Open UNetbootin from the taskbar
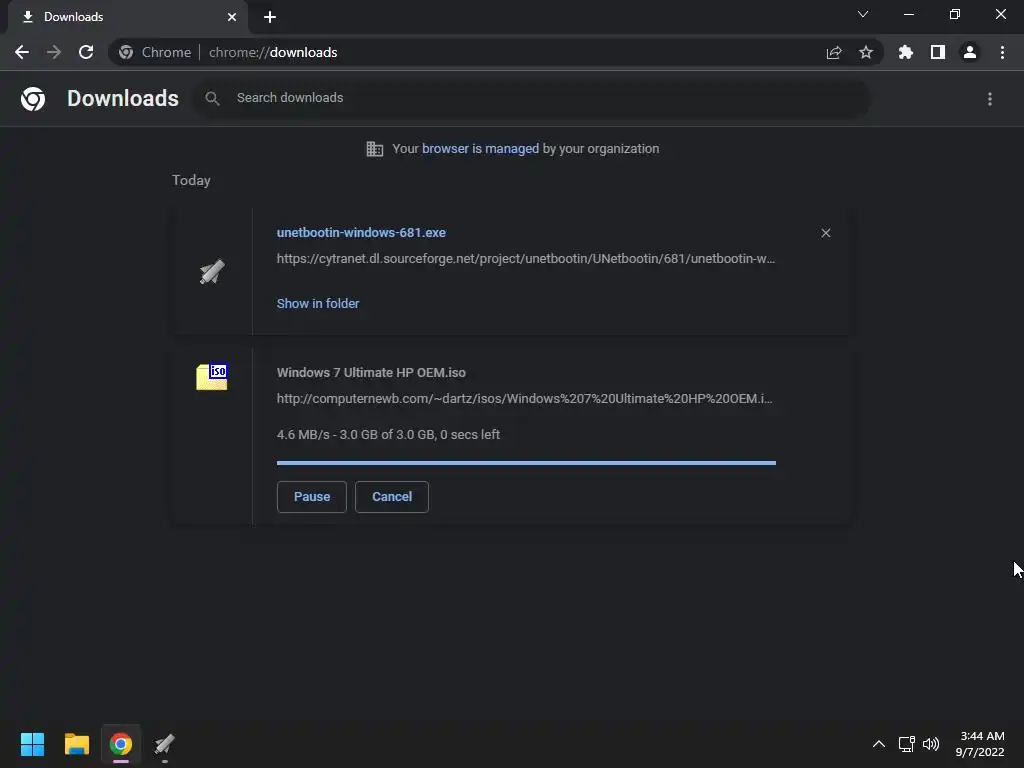1024x768 pixels. 165,744
